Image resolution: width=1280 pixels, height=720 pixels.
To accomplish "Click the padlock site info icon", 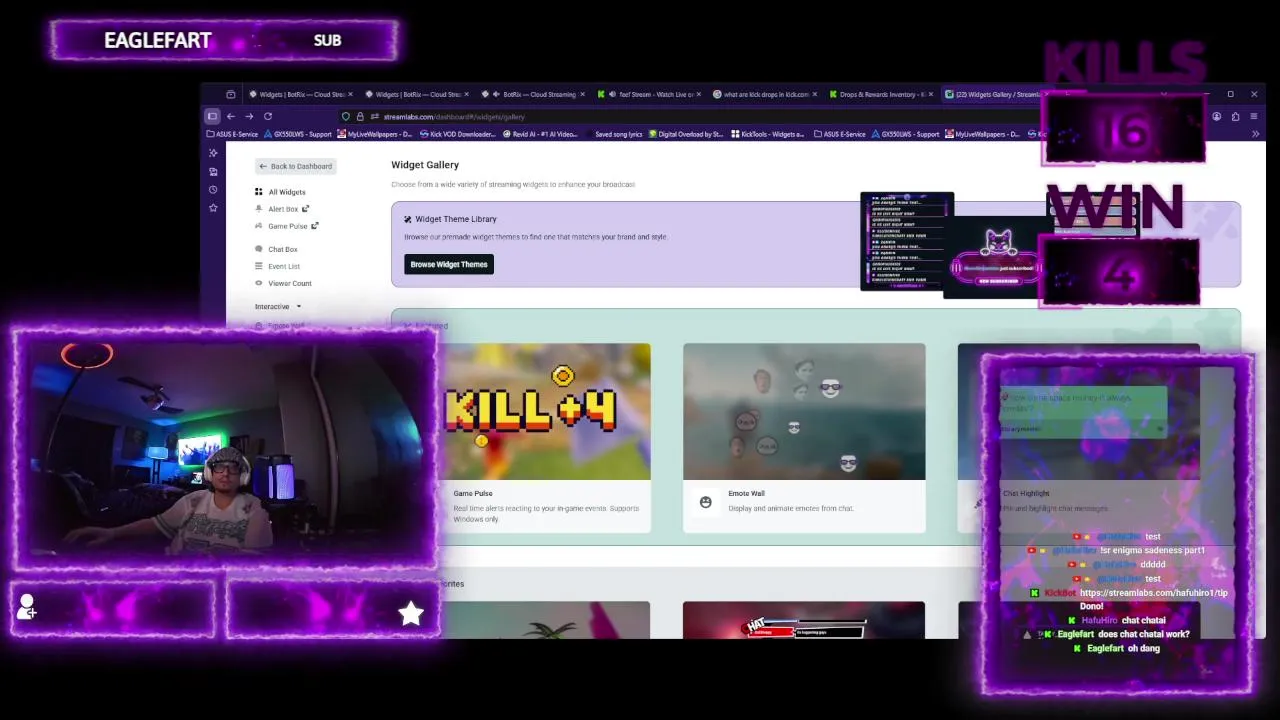I will 360,116.
